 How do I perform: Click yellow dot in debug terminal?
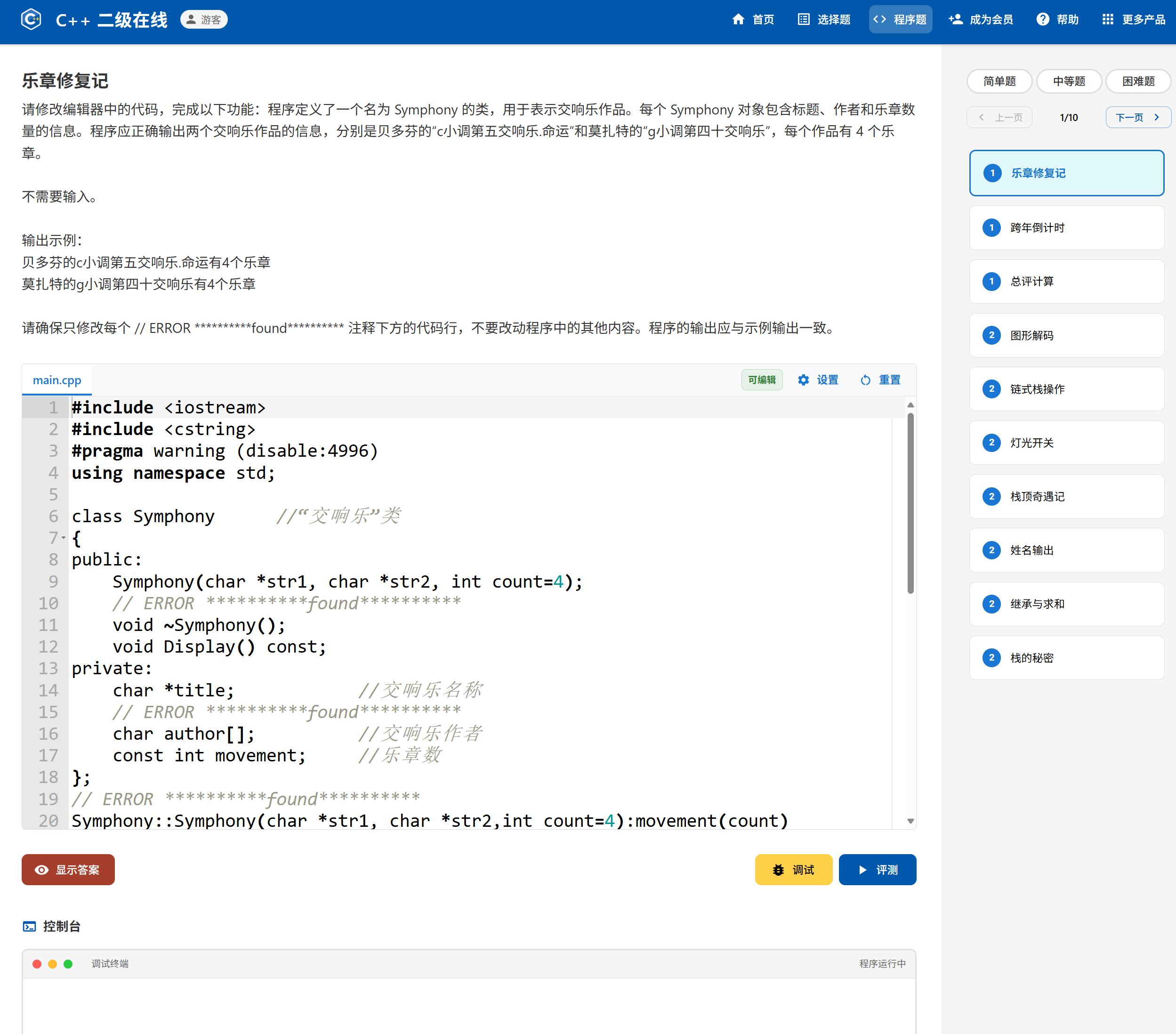tap(52, 964)
